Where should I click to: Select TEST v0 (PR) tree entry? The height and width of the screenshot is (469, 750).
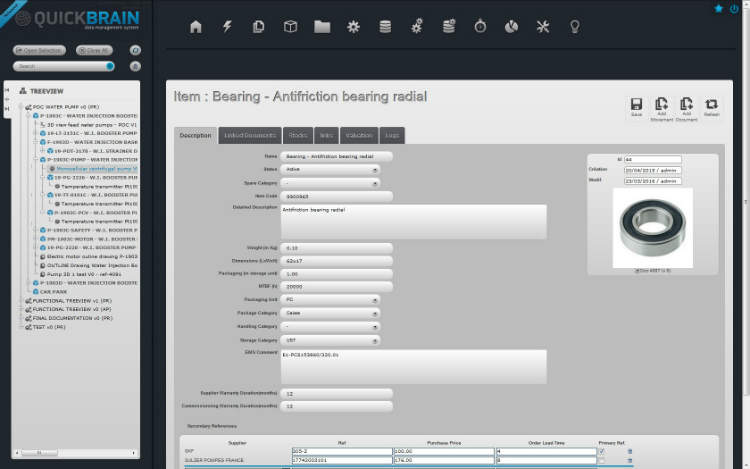coord(49,327)
